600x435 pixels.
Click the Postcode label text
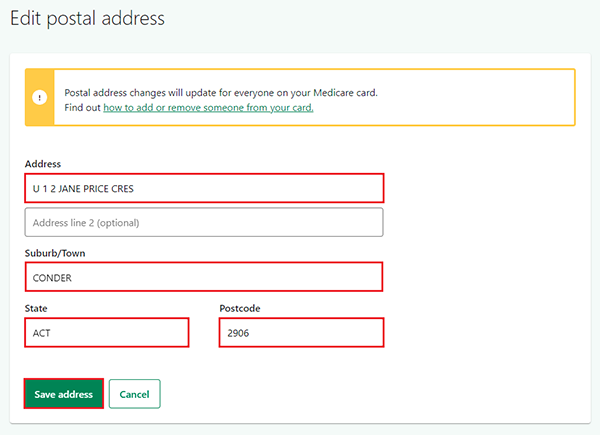(x=240, y=308)
